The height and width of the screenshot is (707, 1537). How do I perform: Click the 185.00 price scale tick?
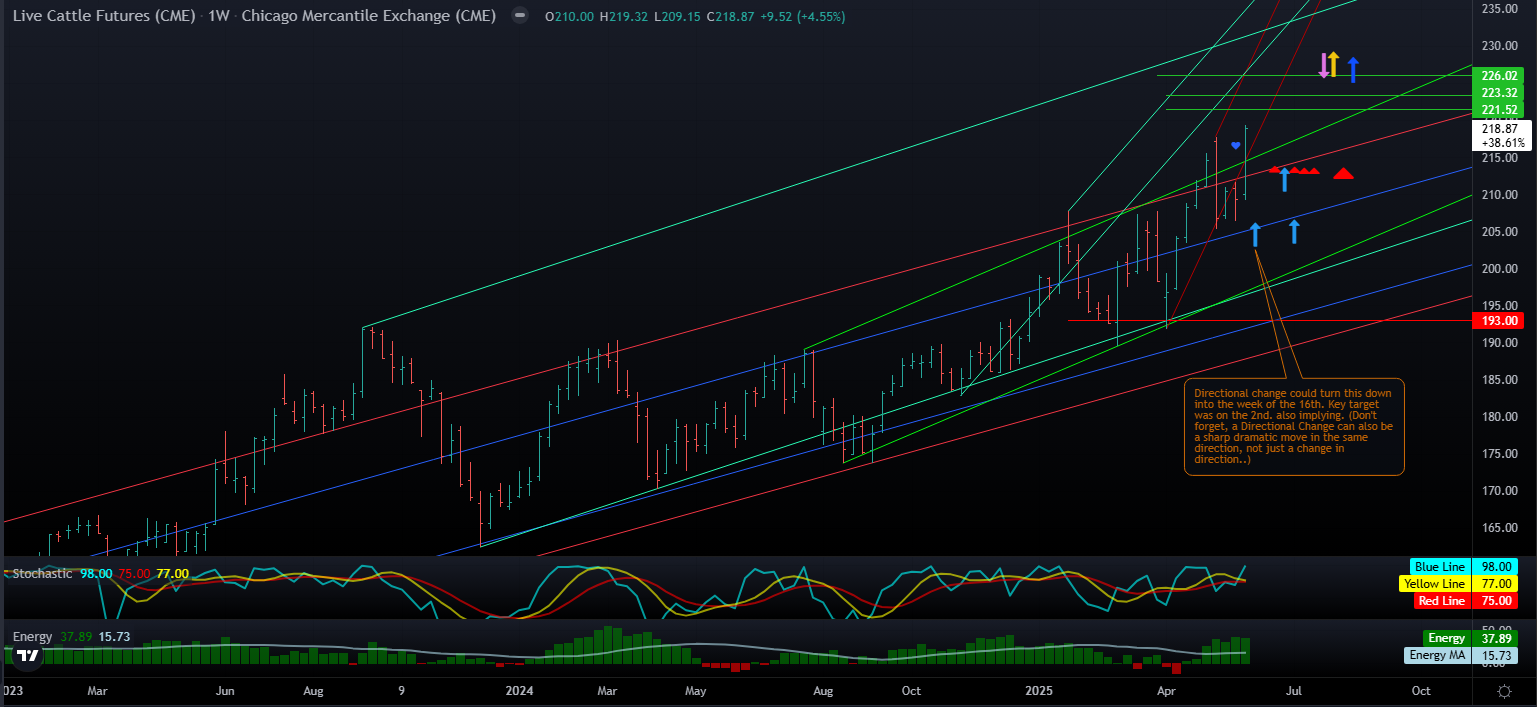(1499, 379)
